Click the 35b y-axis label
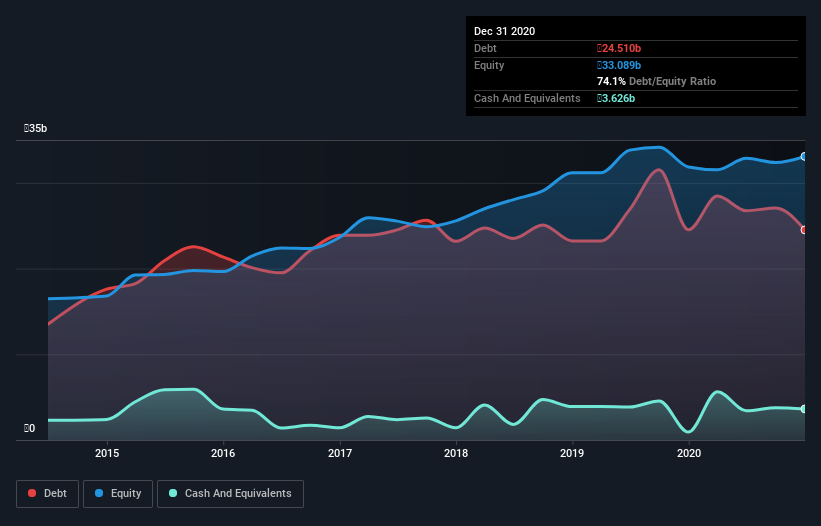Screen dimensions: 821x526 (36, 128)
